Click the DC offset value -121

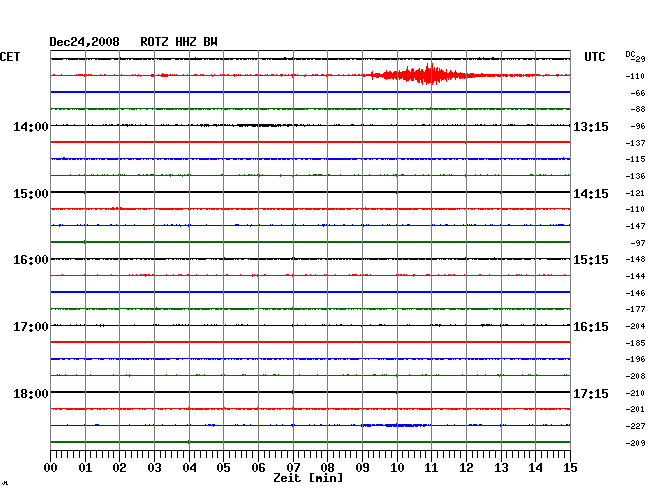(635, 194)
